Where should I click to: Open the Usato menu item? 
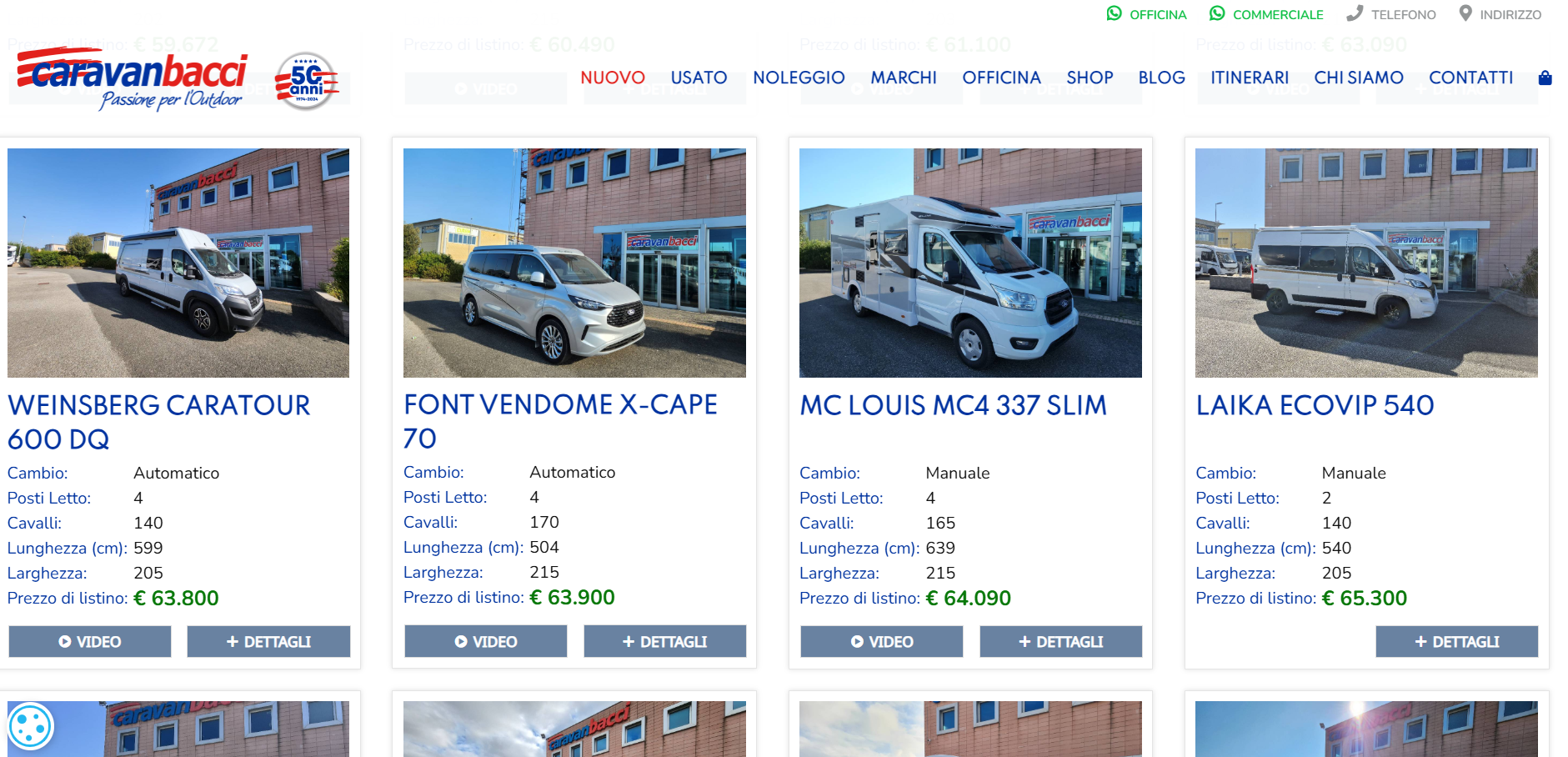[x=699, y=78]
